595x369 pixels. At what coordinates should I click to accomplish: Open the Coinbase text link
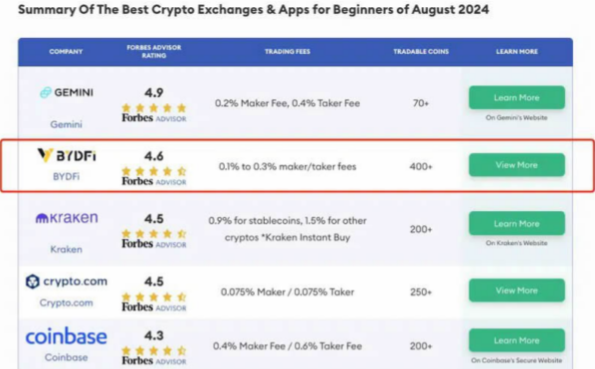pyautogui.click(x=66, y=358)
